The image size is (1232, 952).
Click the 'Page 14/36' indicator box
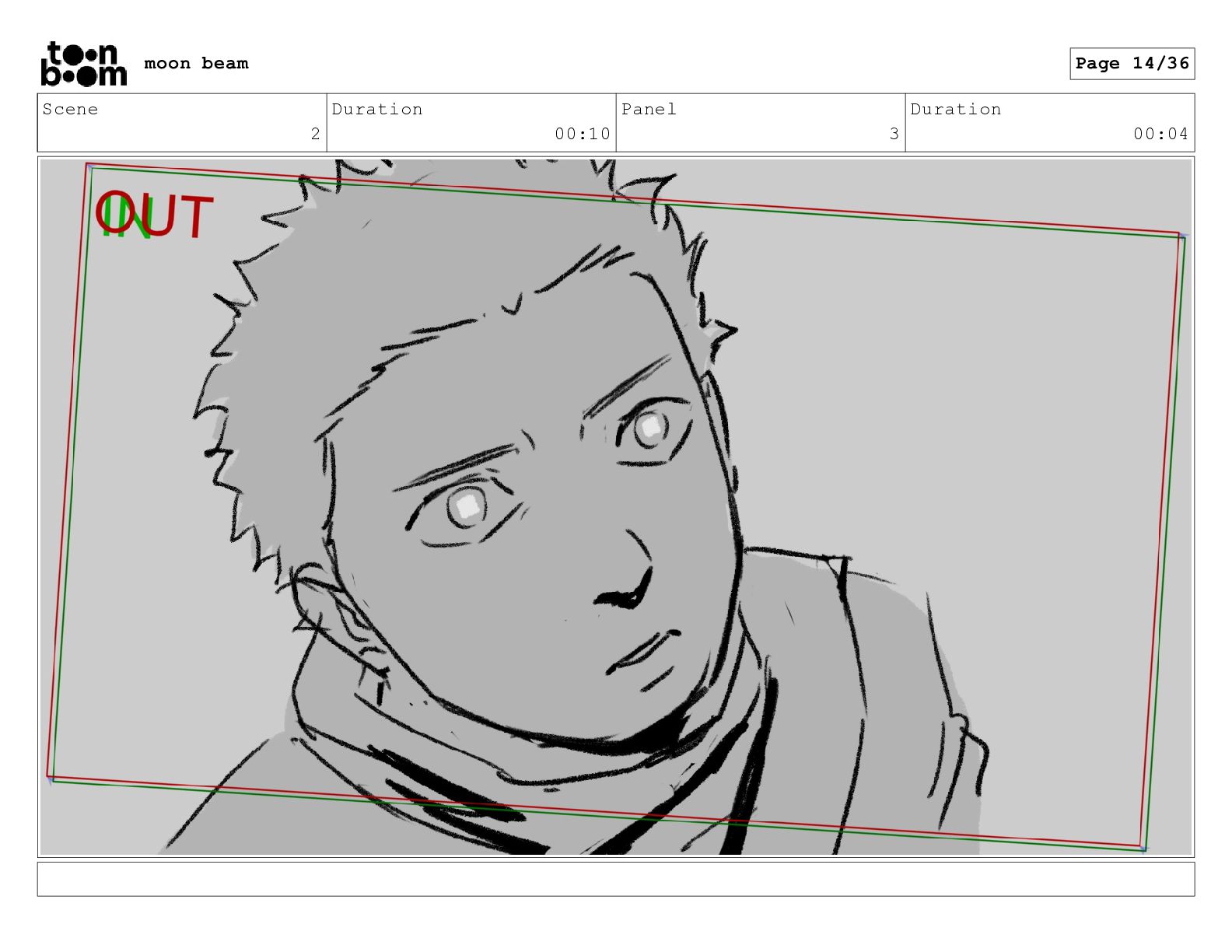coord(1132,64)
